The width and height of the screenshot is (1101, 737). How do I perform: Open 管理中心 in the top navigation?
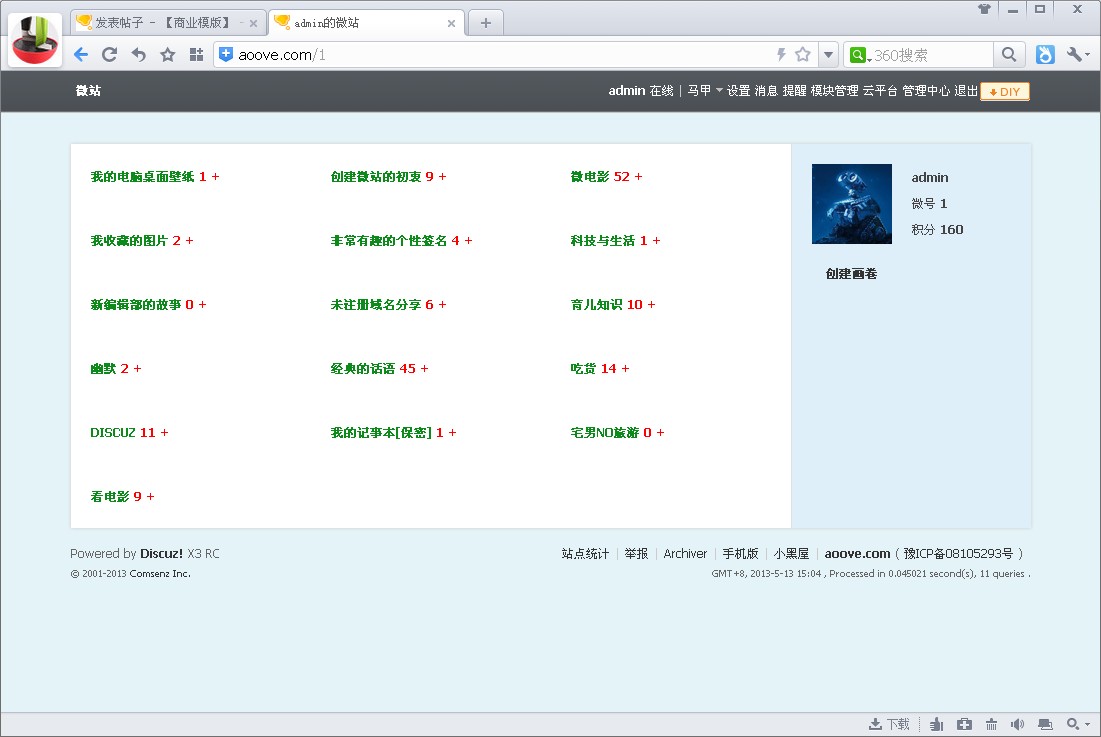[925, 91]
